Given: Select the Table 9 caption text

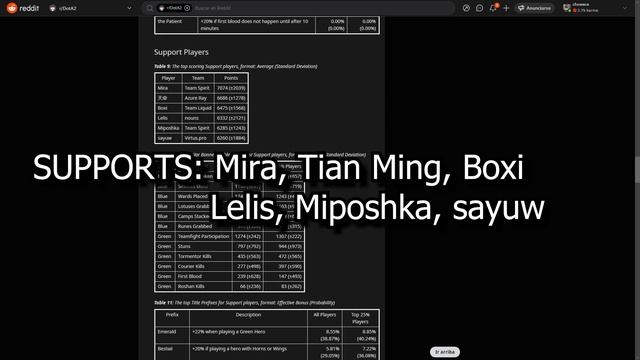Looking at the screenshot, I should (236, 66).
